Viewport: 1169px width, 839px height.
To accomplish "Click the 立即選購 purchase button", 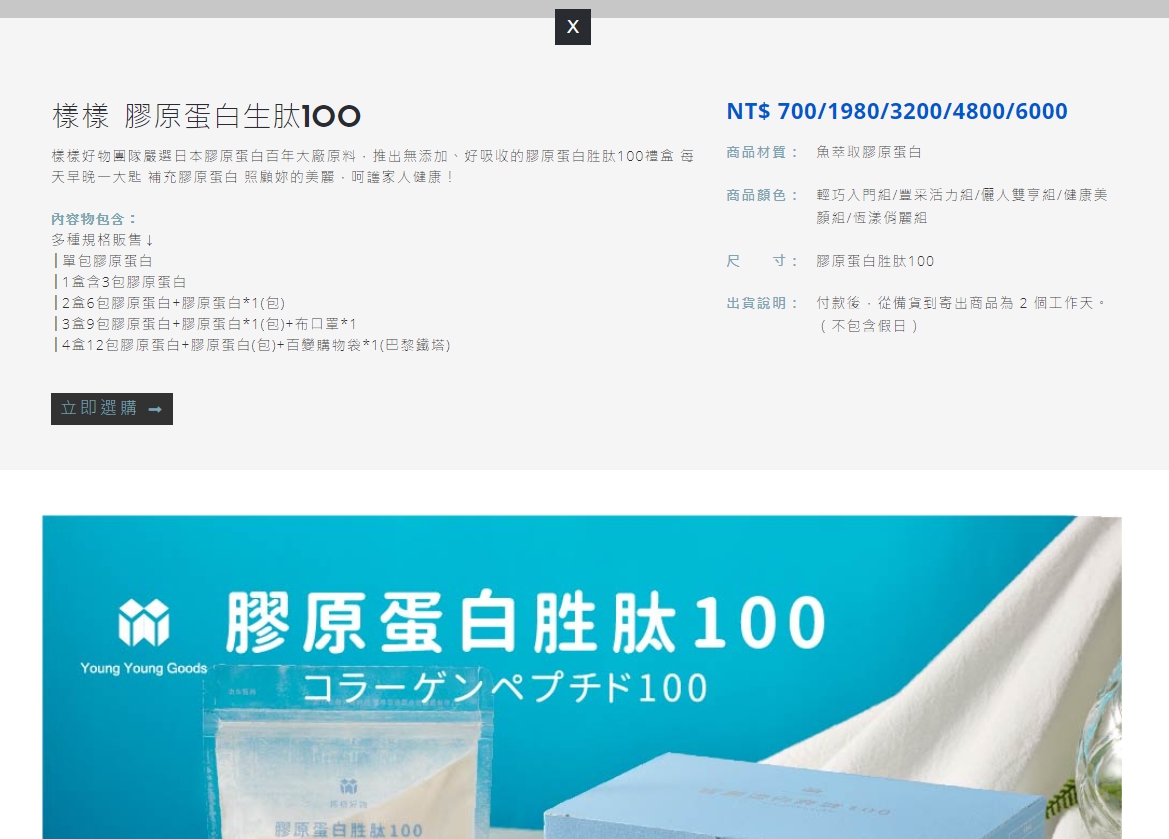I will 111,408.
